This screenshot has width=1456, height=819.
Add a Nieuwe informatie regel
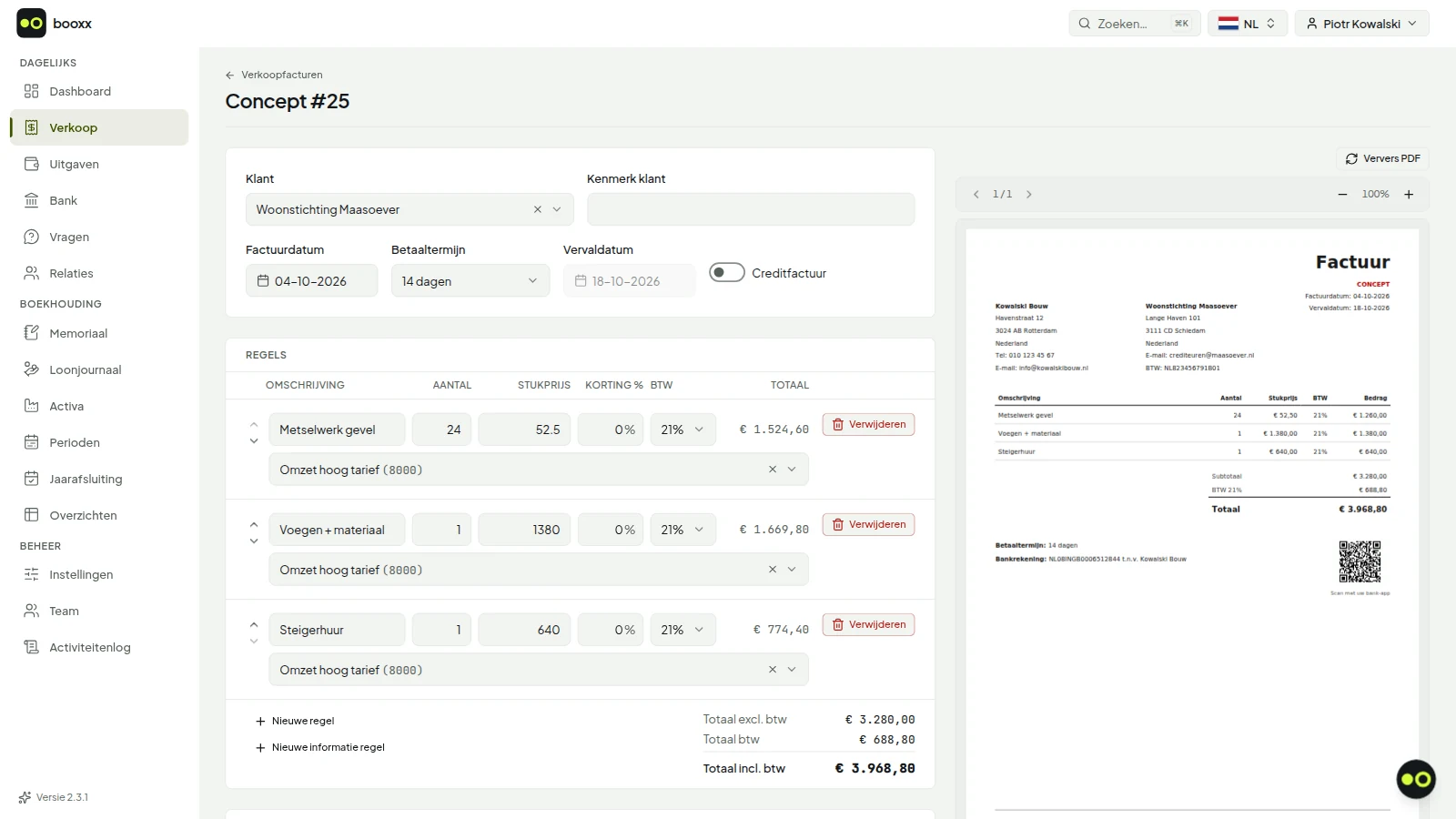[x=320, y=747]
